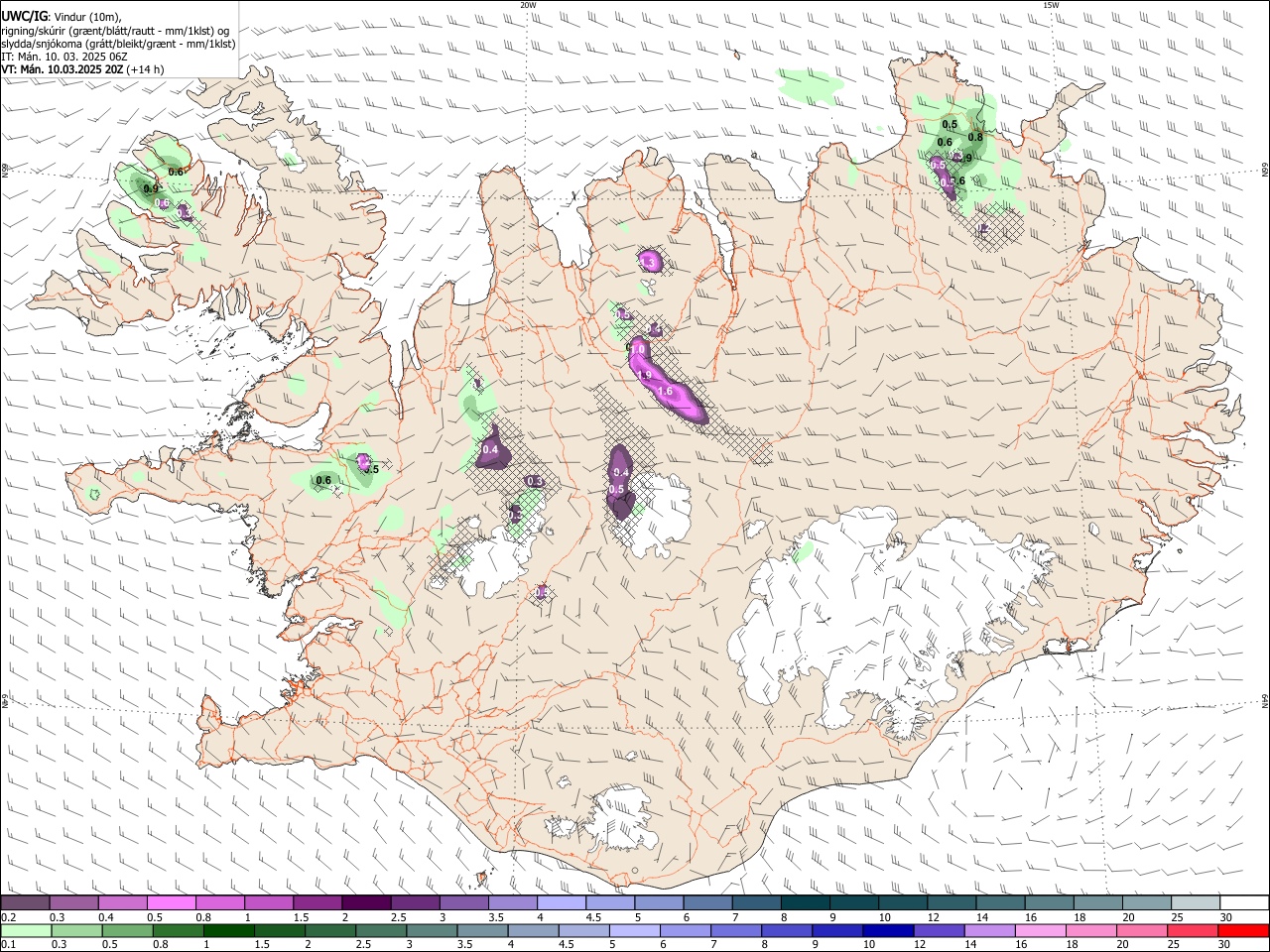The height and width of the screenshot is (952, 1270).
Task: Click the 0.2 label under upper scale
Action: pos(8,917)
